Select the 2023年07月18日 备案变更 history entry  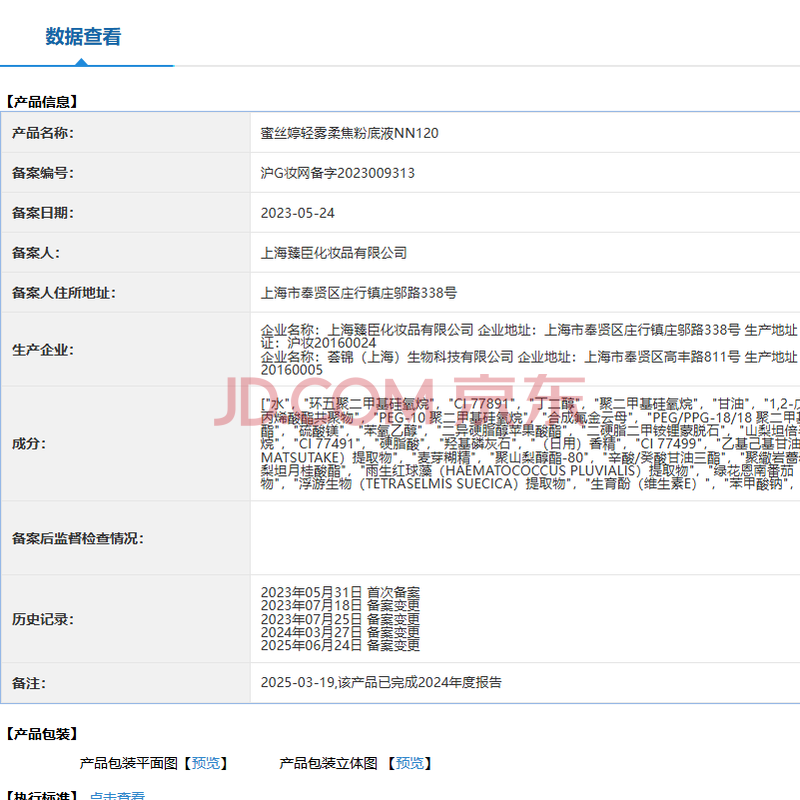pos(340,605)
